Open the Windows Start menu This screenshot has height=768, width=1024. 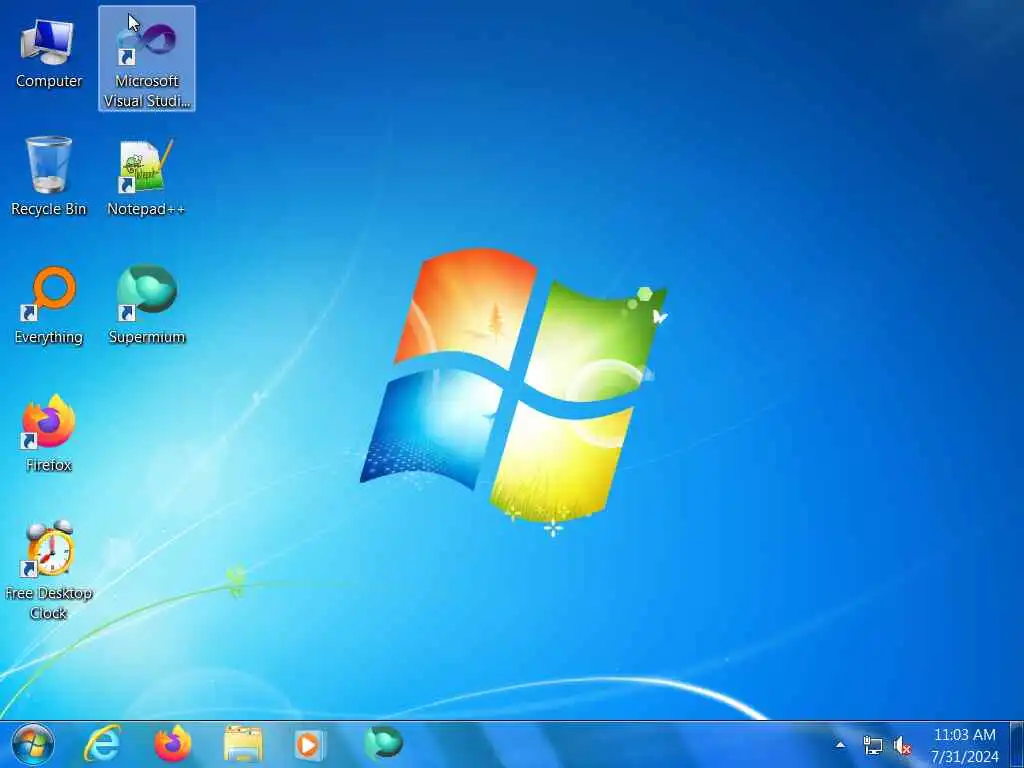pyautogui.click(x=33, y=744)
